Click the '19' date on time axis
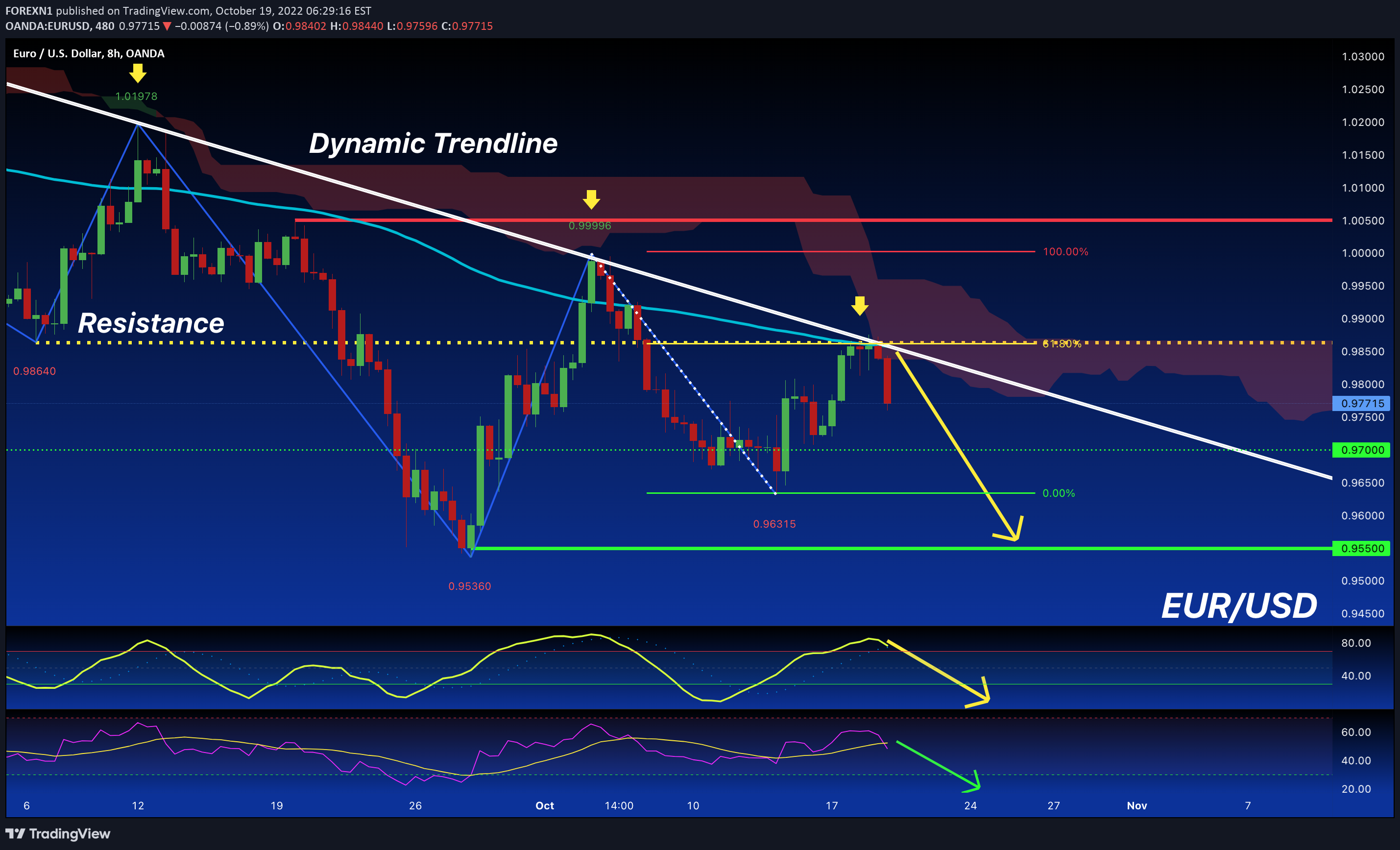The width and height of the screenshot is (1400, 850). point(277,806)
